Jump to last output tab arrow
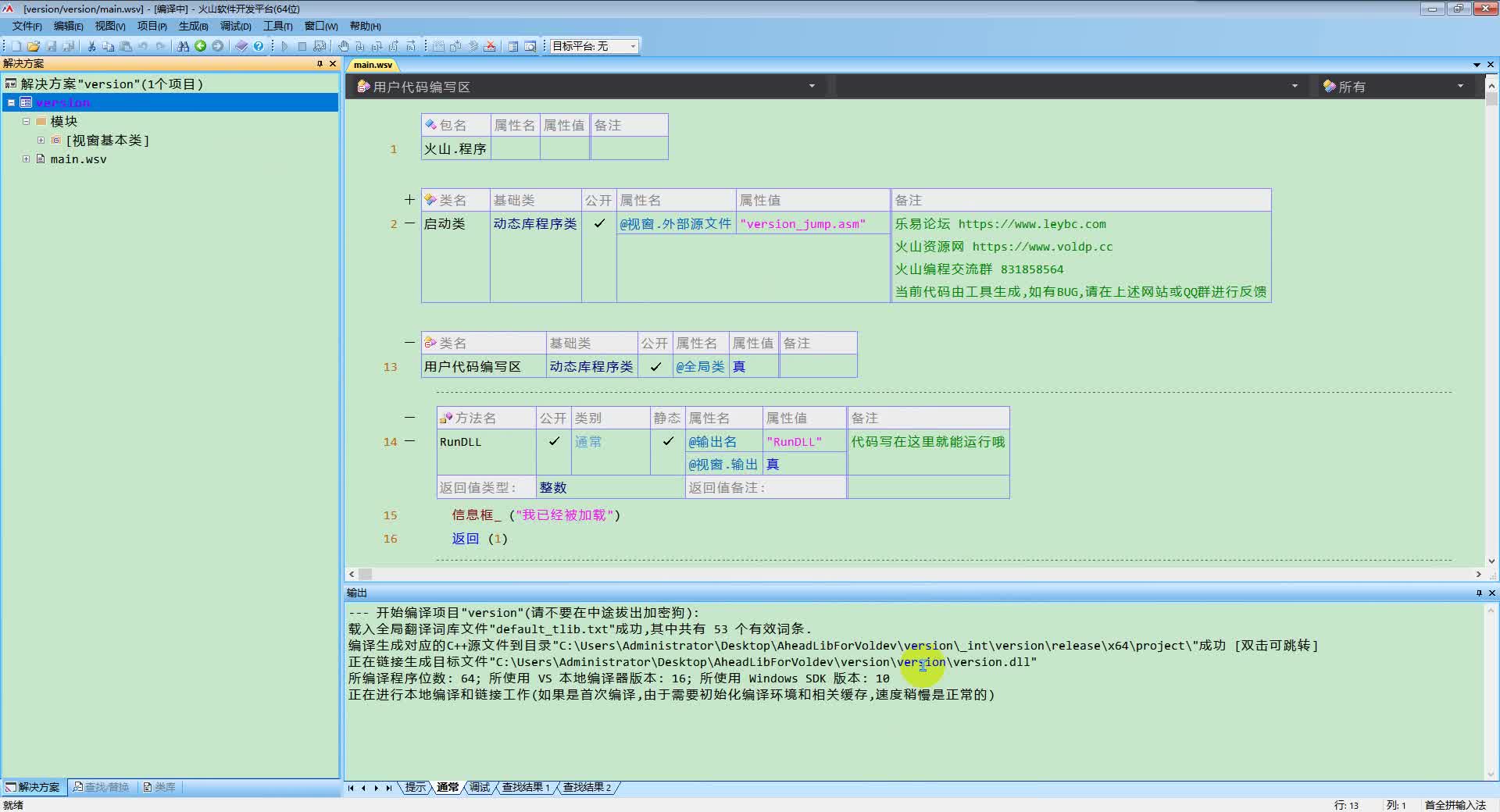 (x=389, y=788)
